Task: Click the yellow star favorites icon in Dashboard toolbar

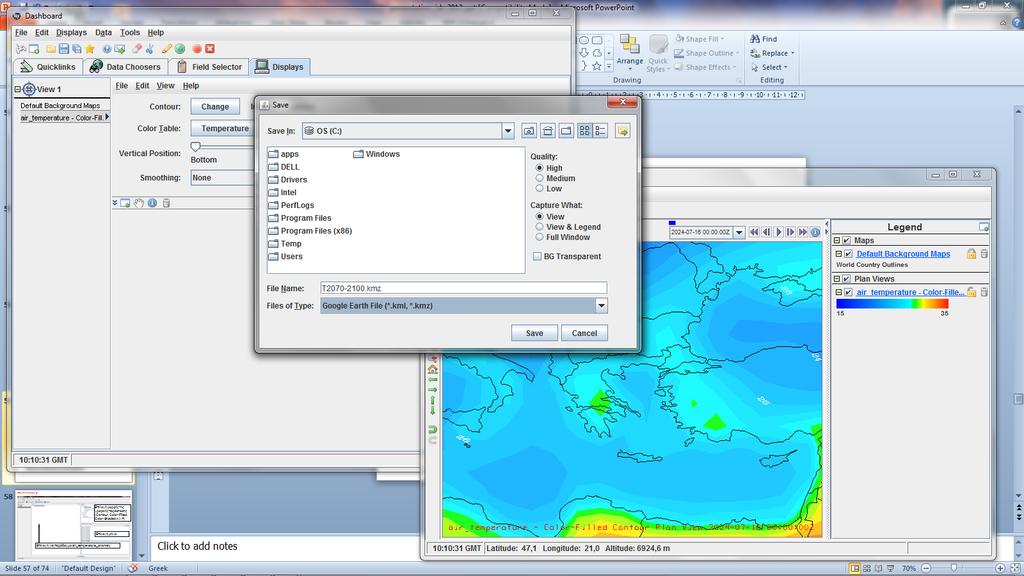Action: 90,49
